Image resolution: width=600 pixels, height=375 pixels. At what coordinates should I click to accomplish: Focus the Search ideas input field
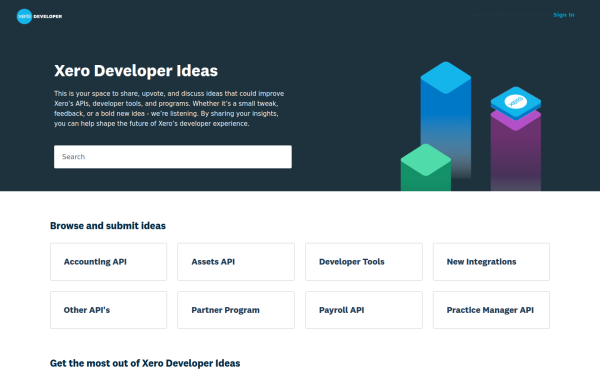coord(173,157)
